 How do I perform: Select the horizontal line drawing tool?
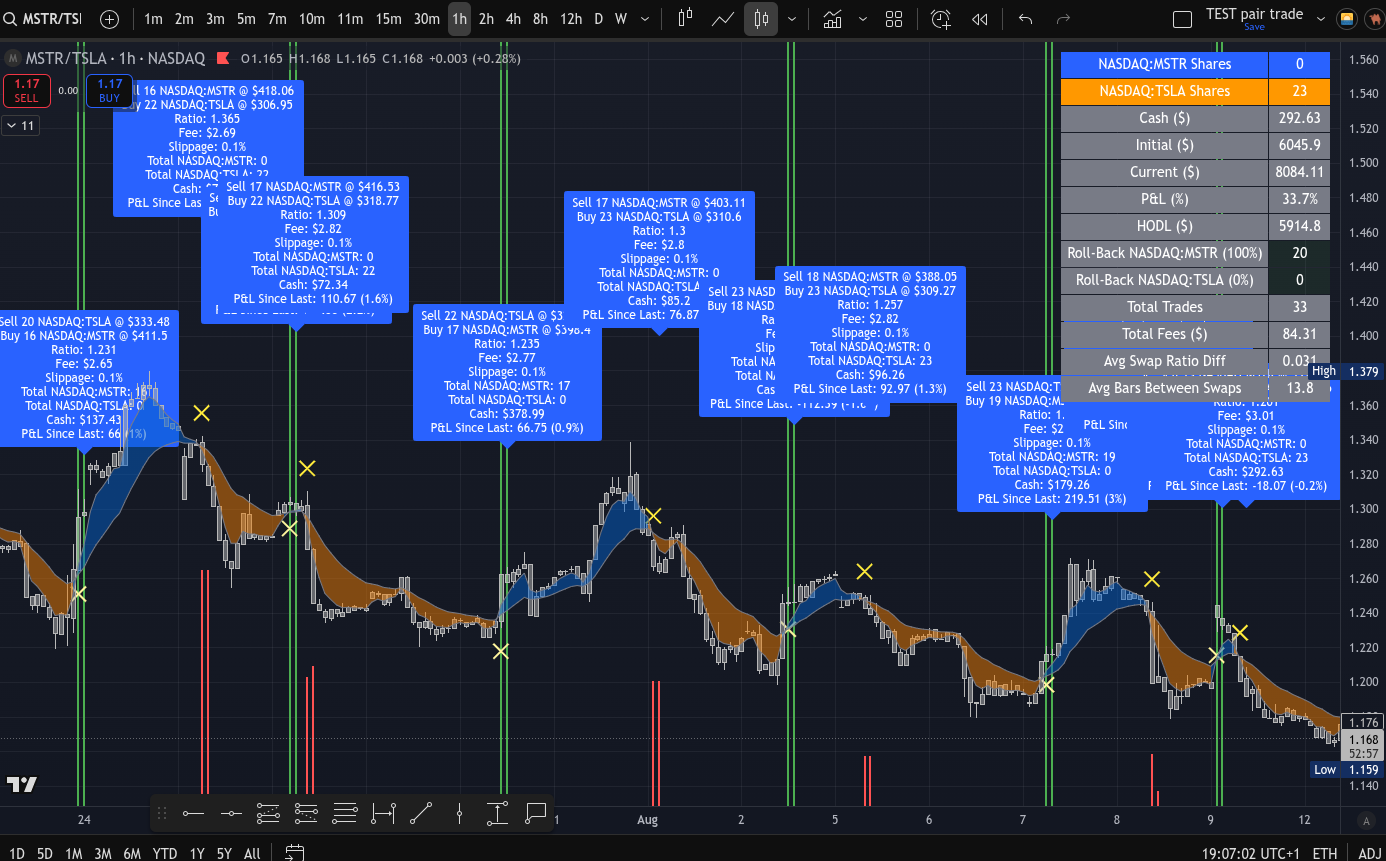(x=231, y=813)
